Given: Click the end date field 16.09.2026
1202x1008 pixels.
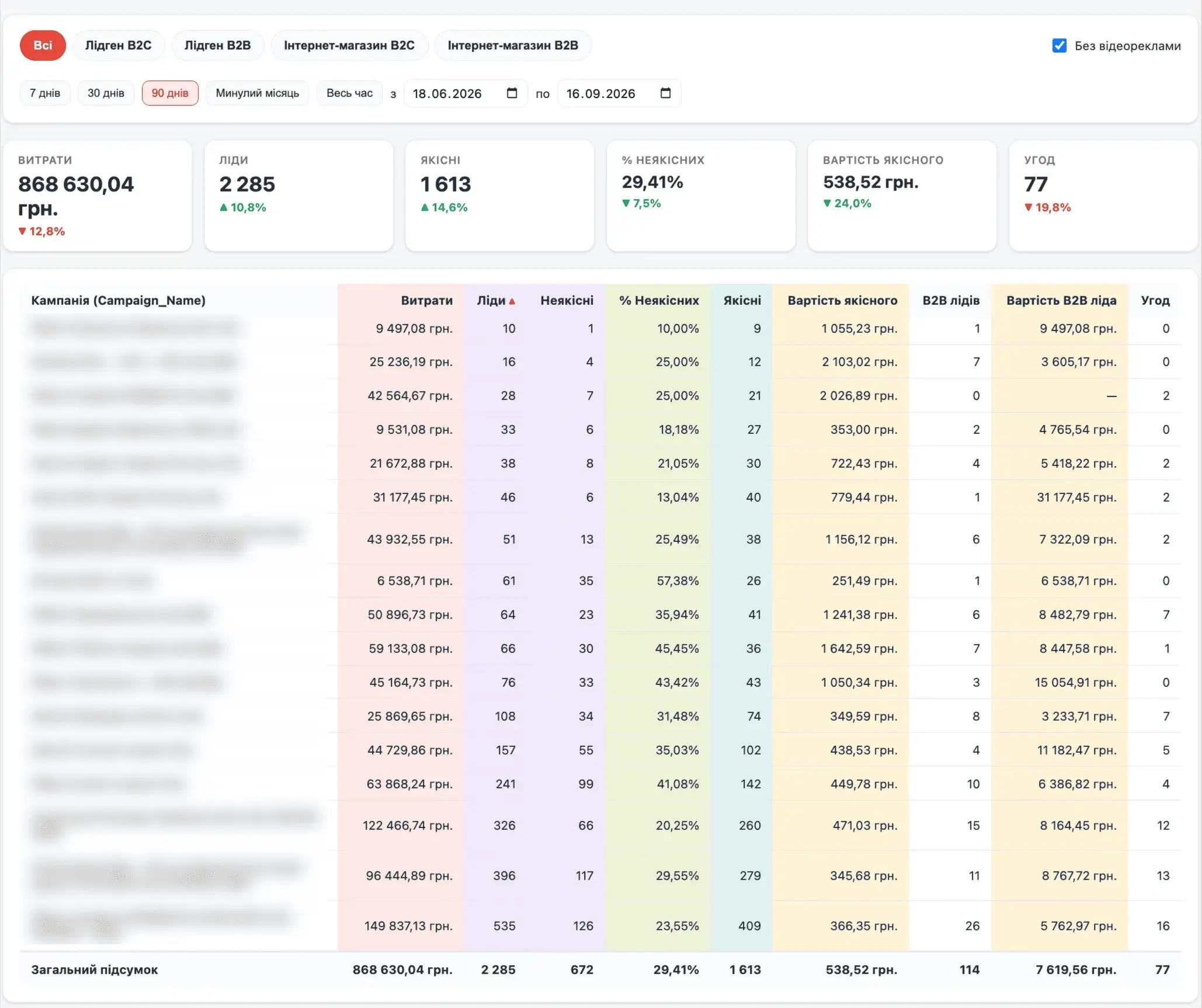Looking at the screenshot, I should coord(619,93).
